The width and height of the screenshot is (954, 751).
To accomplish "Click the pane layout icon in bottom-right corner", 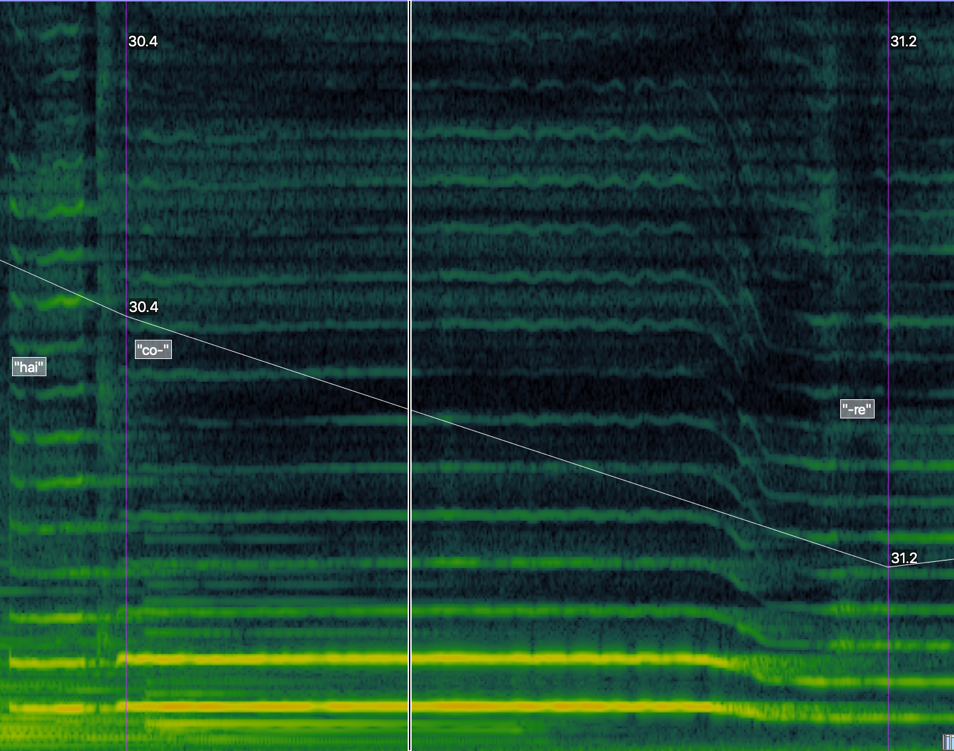I will (x=947, y=741).
